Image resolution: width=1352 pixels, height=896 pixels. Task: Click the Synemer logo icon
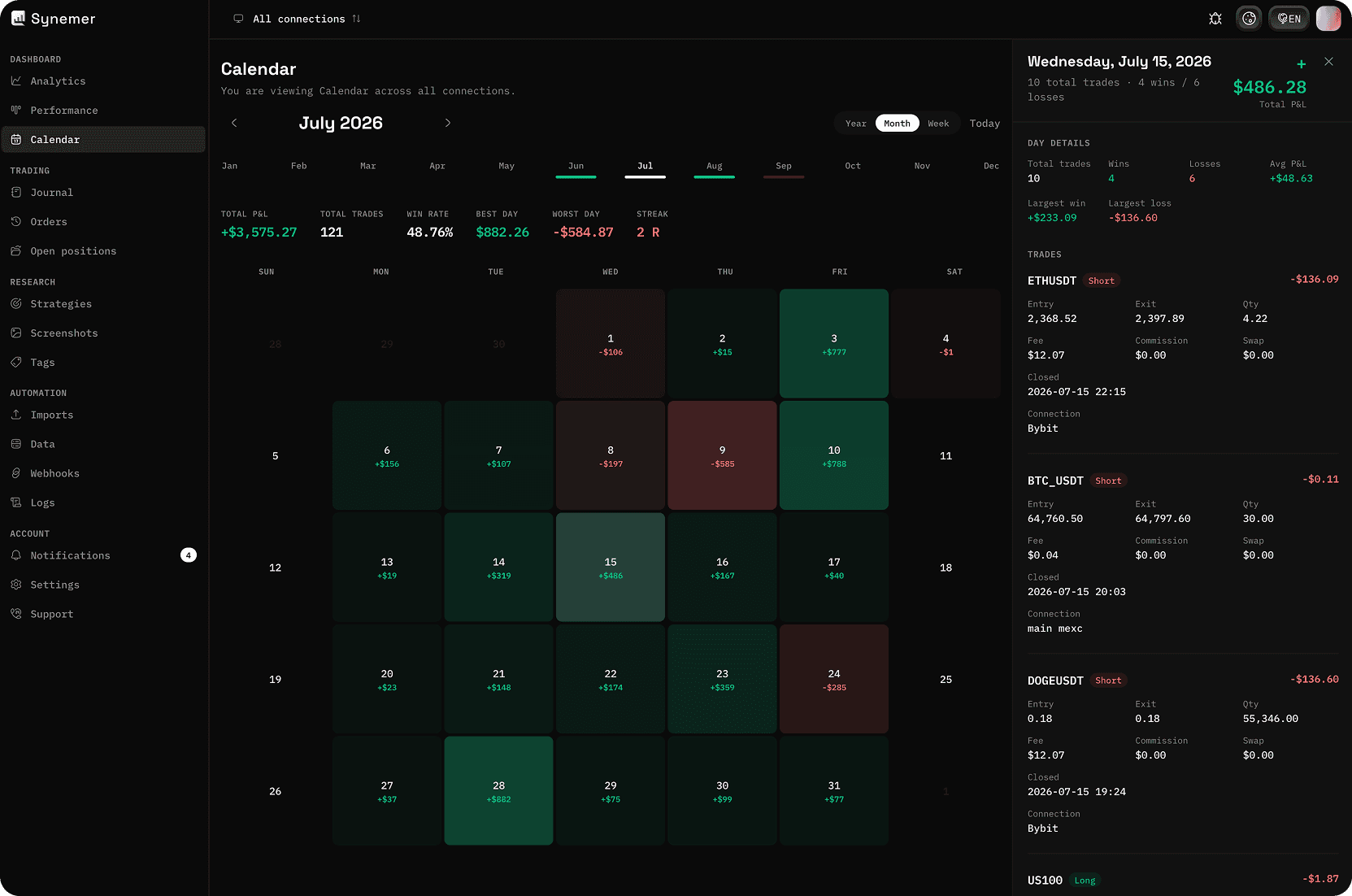(x=18, y=18)
